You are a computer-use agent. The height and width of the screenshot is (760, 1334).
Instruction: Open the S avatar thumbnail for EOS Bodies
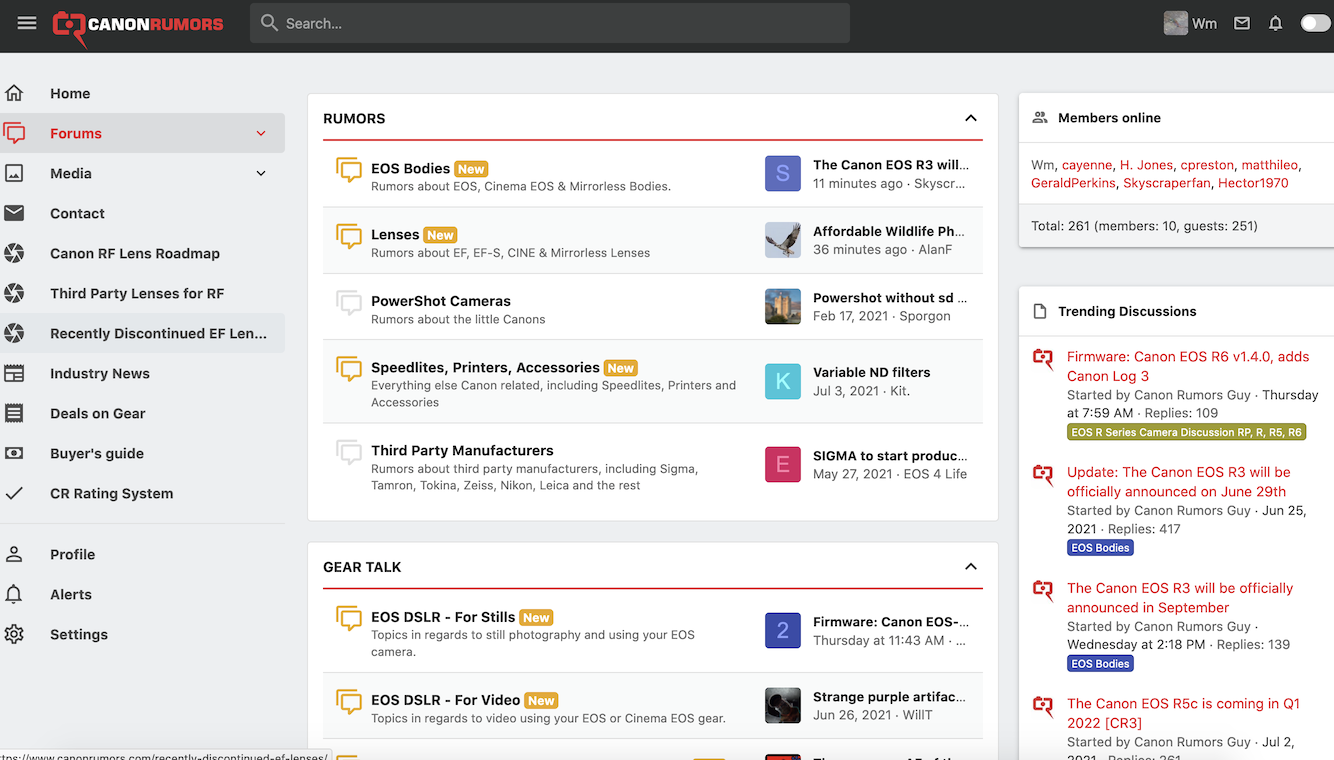pos(783,173)
